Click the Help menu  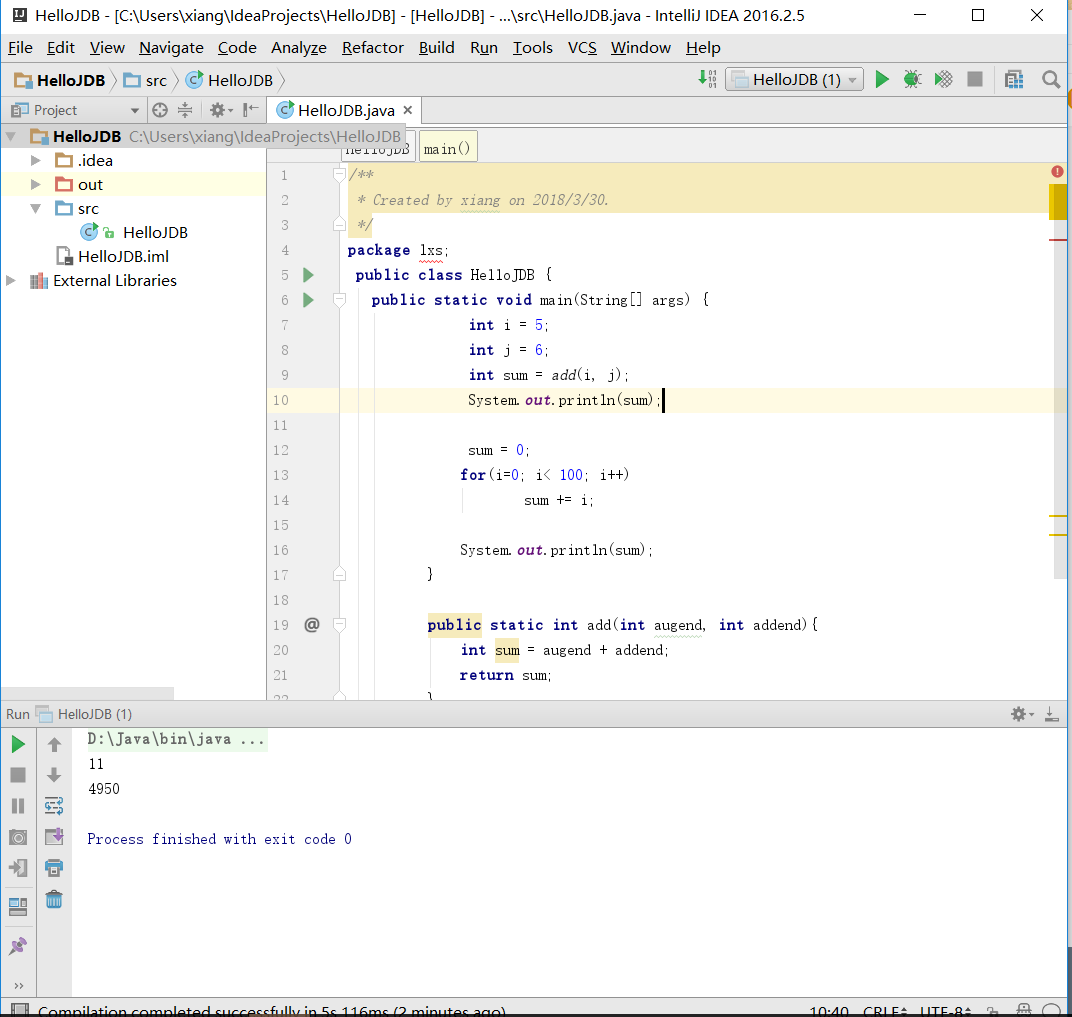[703, 48]
